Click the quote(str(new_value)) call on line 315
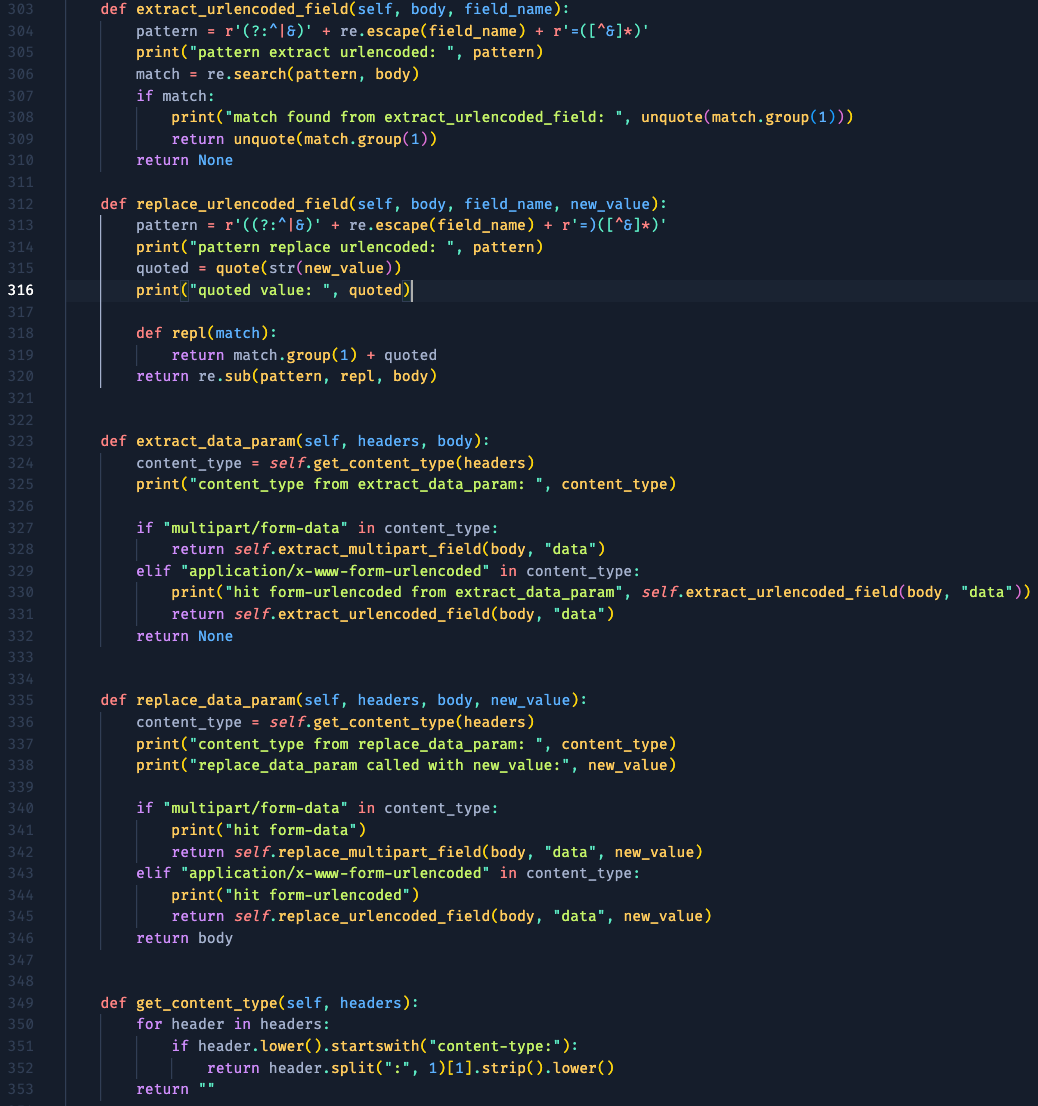Image resolution: width=1038 pixels, height=1106 pixels. click(308, 268)
